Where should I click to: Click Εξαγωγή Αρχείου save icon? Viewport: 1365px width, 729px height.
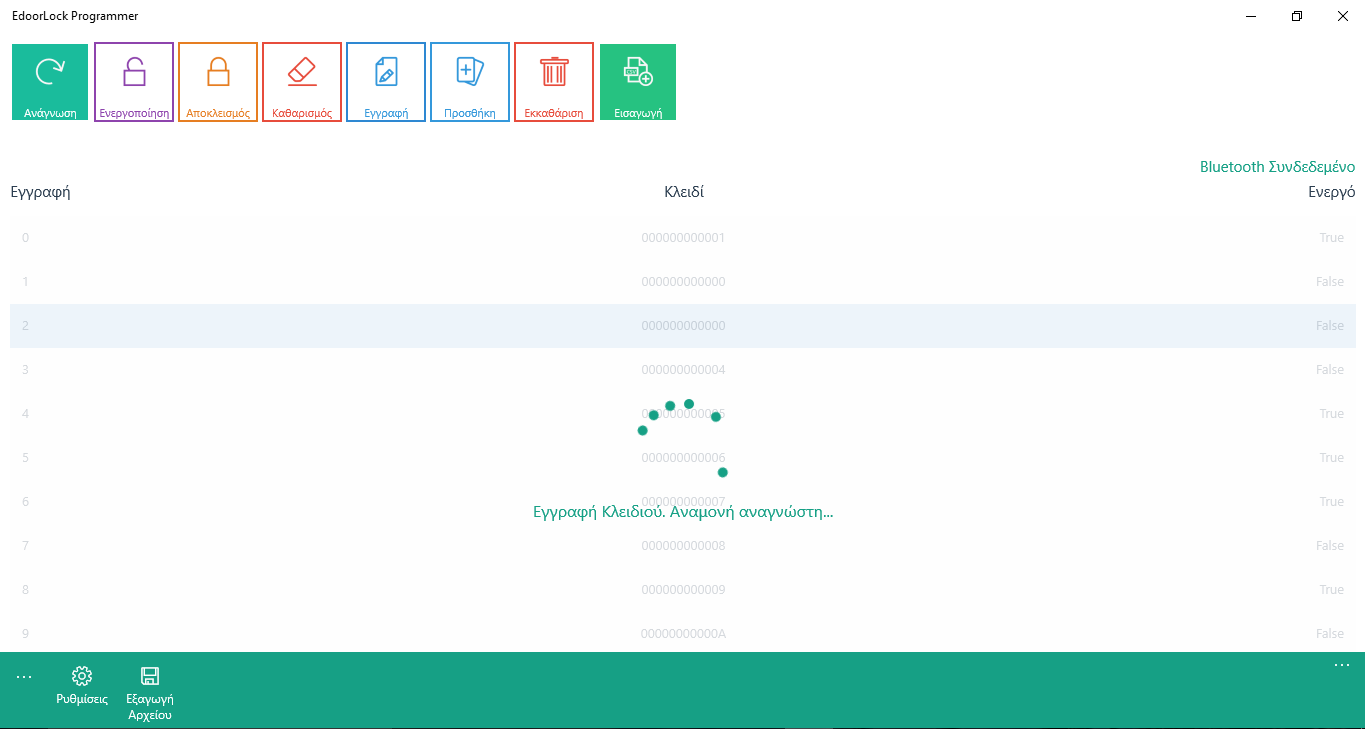click(150, 692)
